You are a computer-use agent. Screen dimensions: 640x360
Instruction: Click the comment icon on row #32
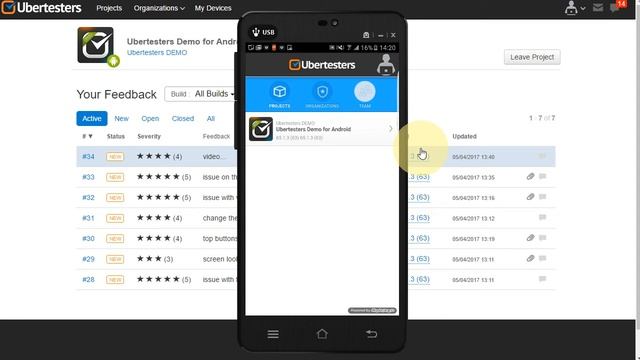542,197
